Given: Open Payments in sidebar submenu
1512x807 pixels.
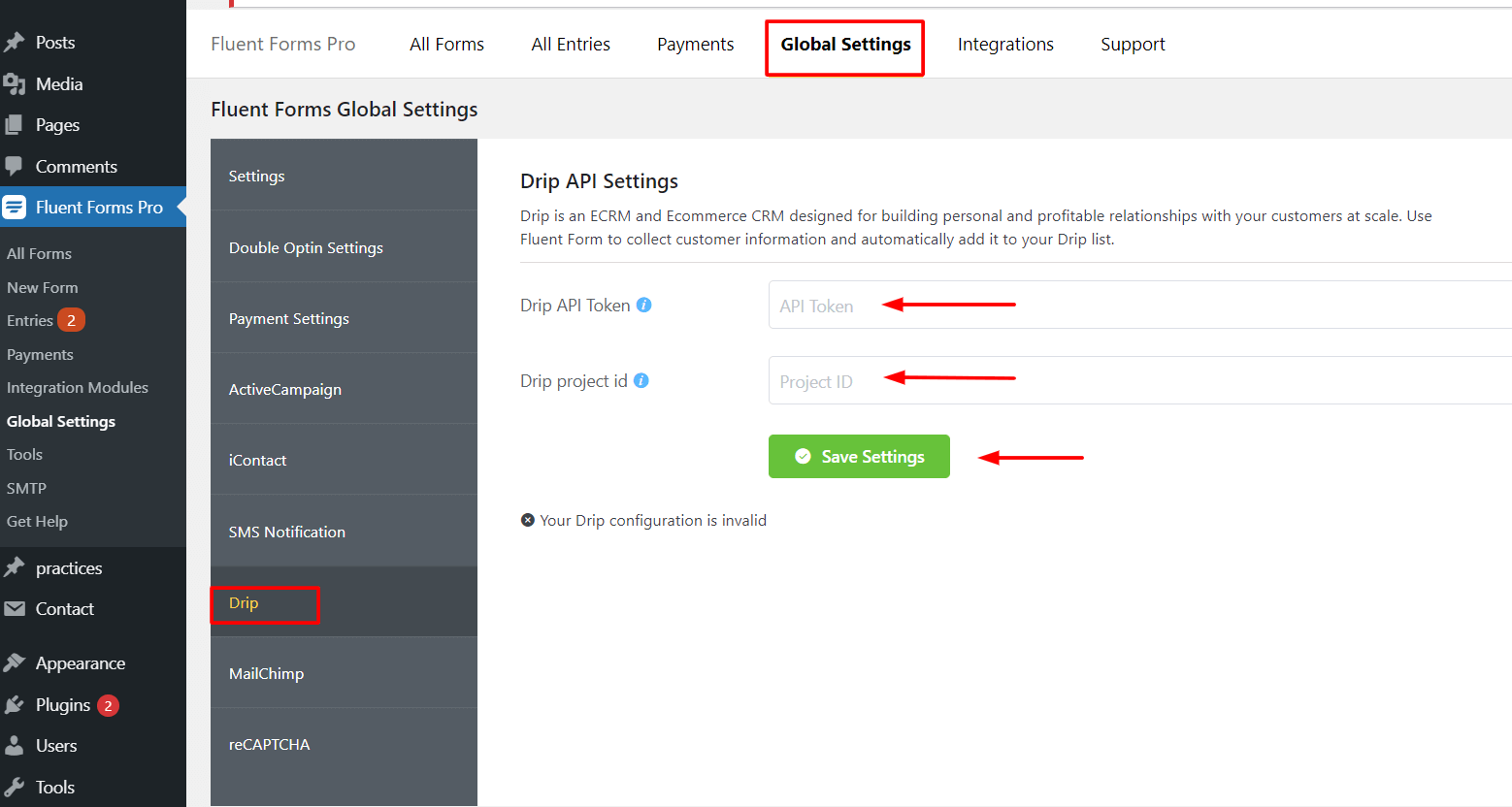Looking at the screenshot, I should click(x=40, y=354).
